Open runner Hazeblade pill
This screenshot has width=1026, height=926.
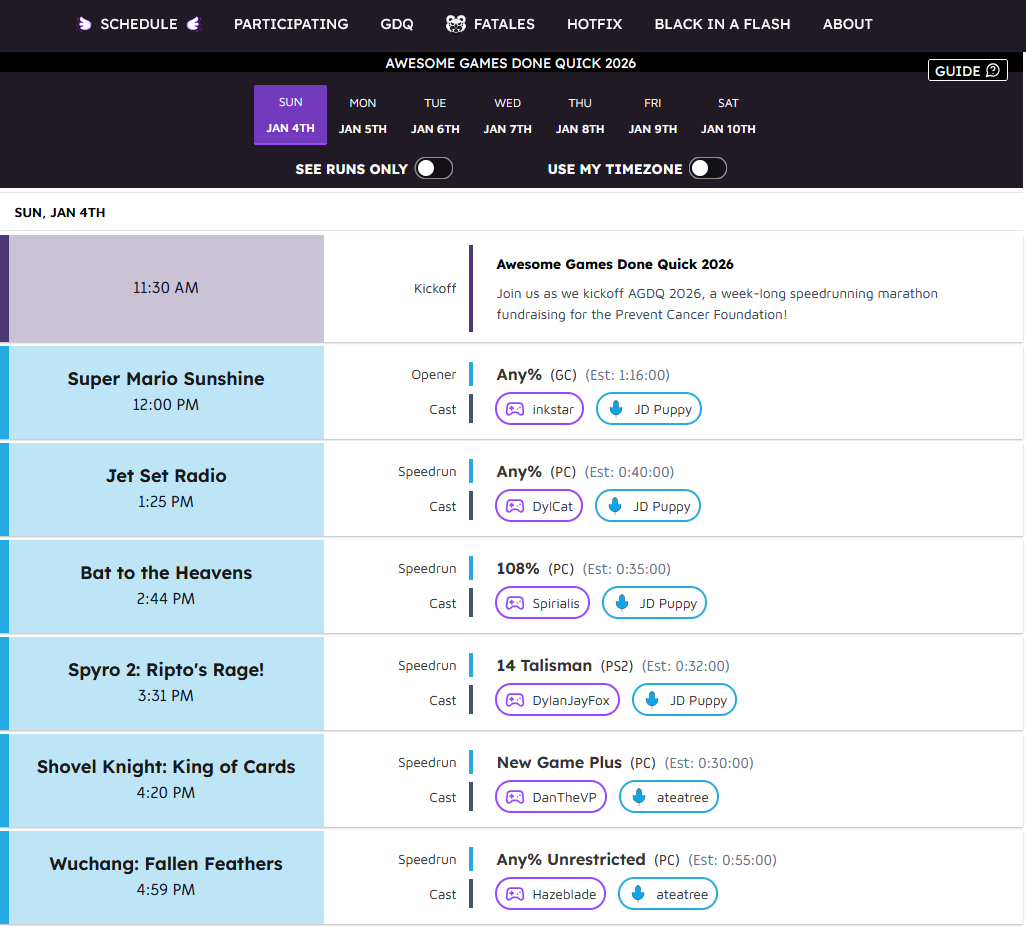[550, 893]
